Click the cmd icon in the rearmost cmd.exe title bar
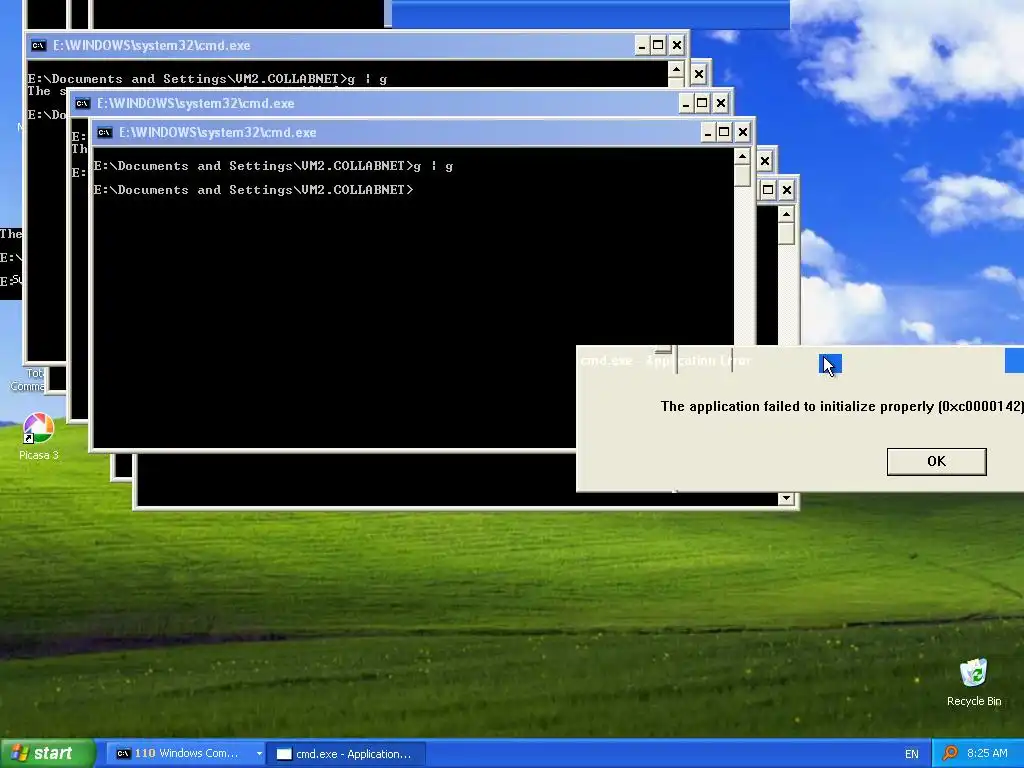 [x=39, y=45]
